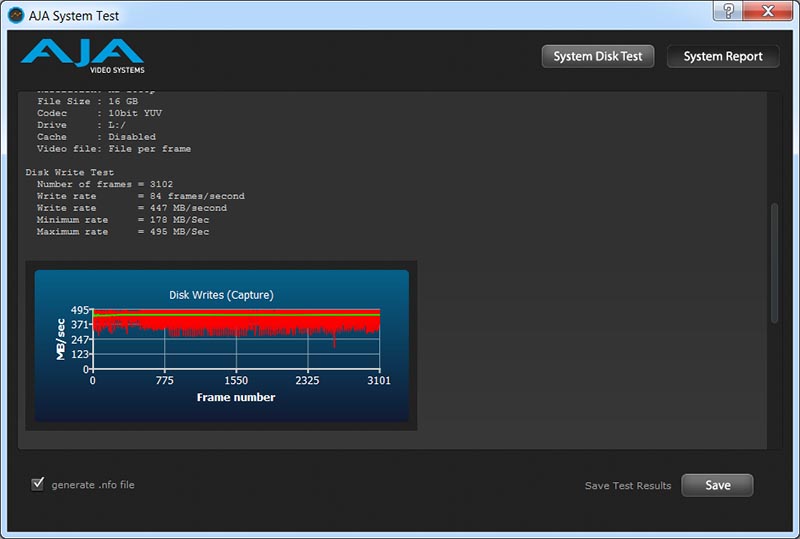Click the AJA System Test title bar icon
The height and width of the screenshot is (539, 800).
(16, 15)
